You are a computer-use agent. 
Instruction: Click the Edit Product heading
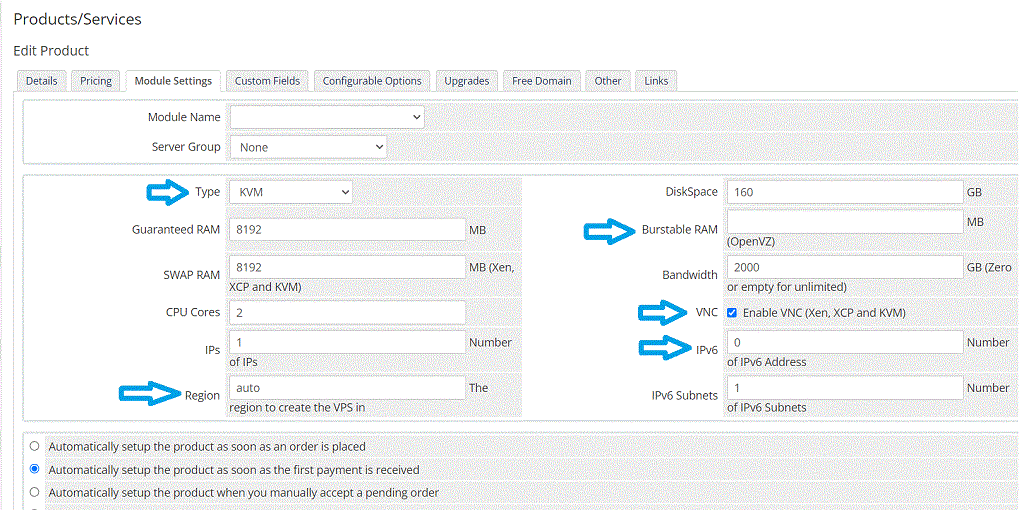(x=51, y=51)
